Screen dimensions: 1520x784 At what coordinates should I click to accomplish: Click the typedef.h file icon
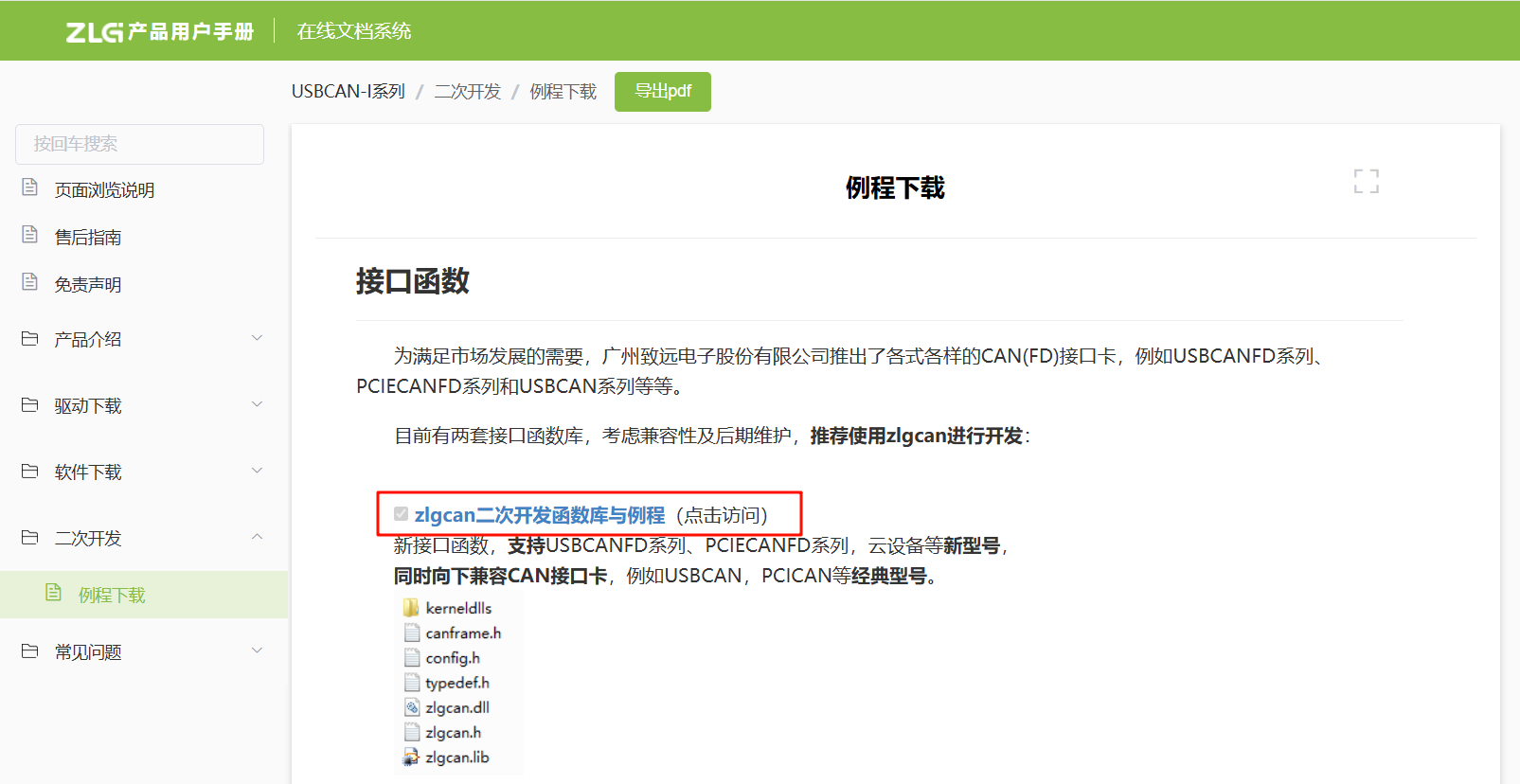tap(411, 683)
